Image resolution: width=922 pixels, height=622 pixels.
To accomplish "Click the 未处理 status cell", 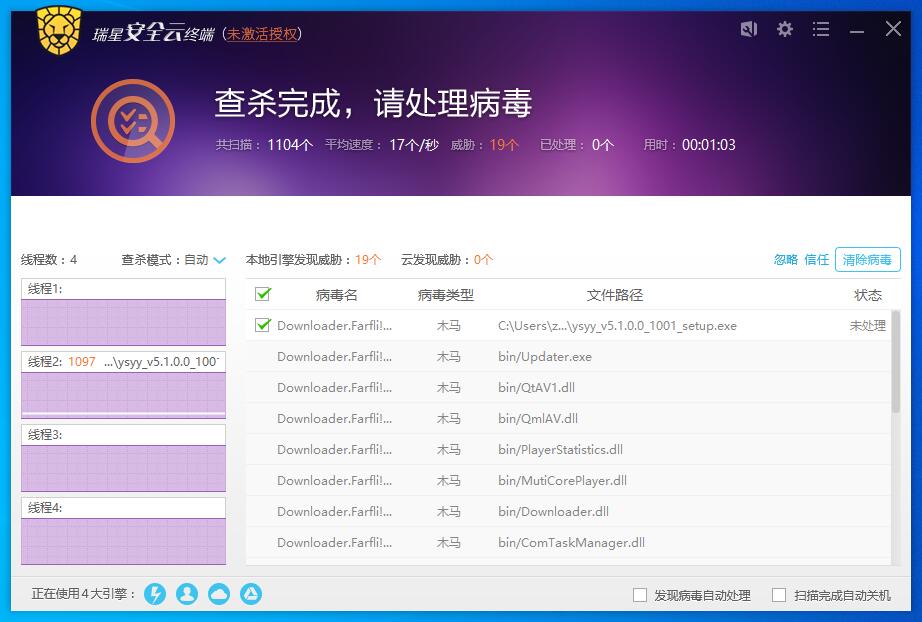I will click(867, 326).
